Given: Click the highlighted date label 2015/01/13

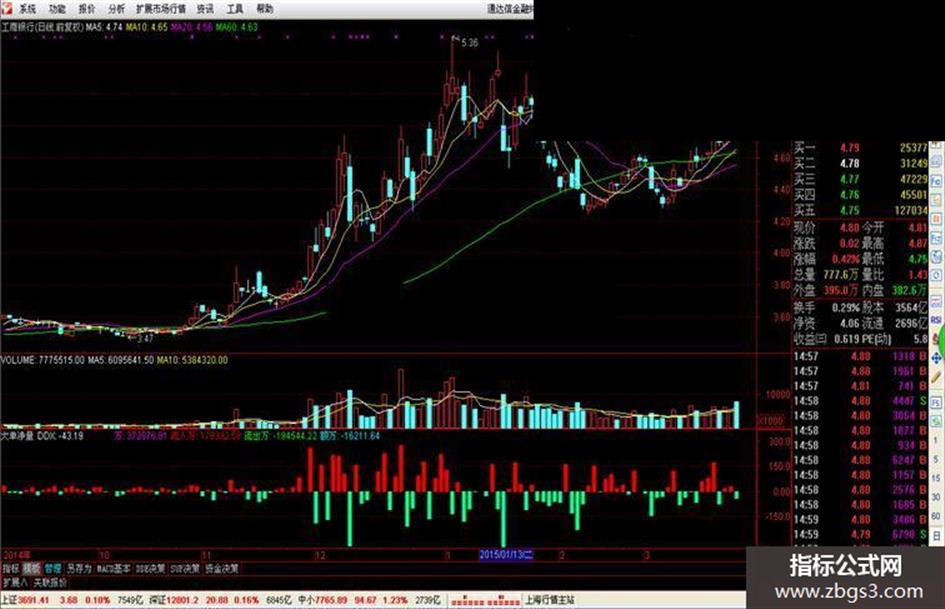Looking at the screenshot, I should 506,555.
